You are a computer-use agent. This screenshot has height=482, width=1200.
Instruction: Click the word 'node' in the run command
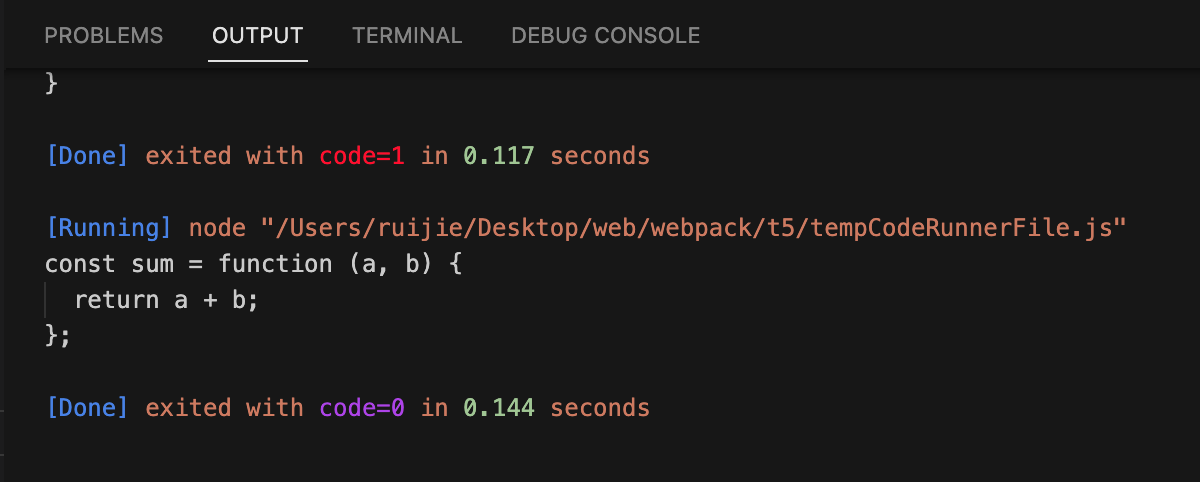(x=217, y=228)
